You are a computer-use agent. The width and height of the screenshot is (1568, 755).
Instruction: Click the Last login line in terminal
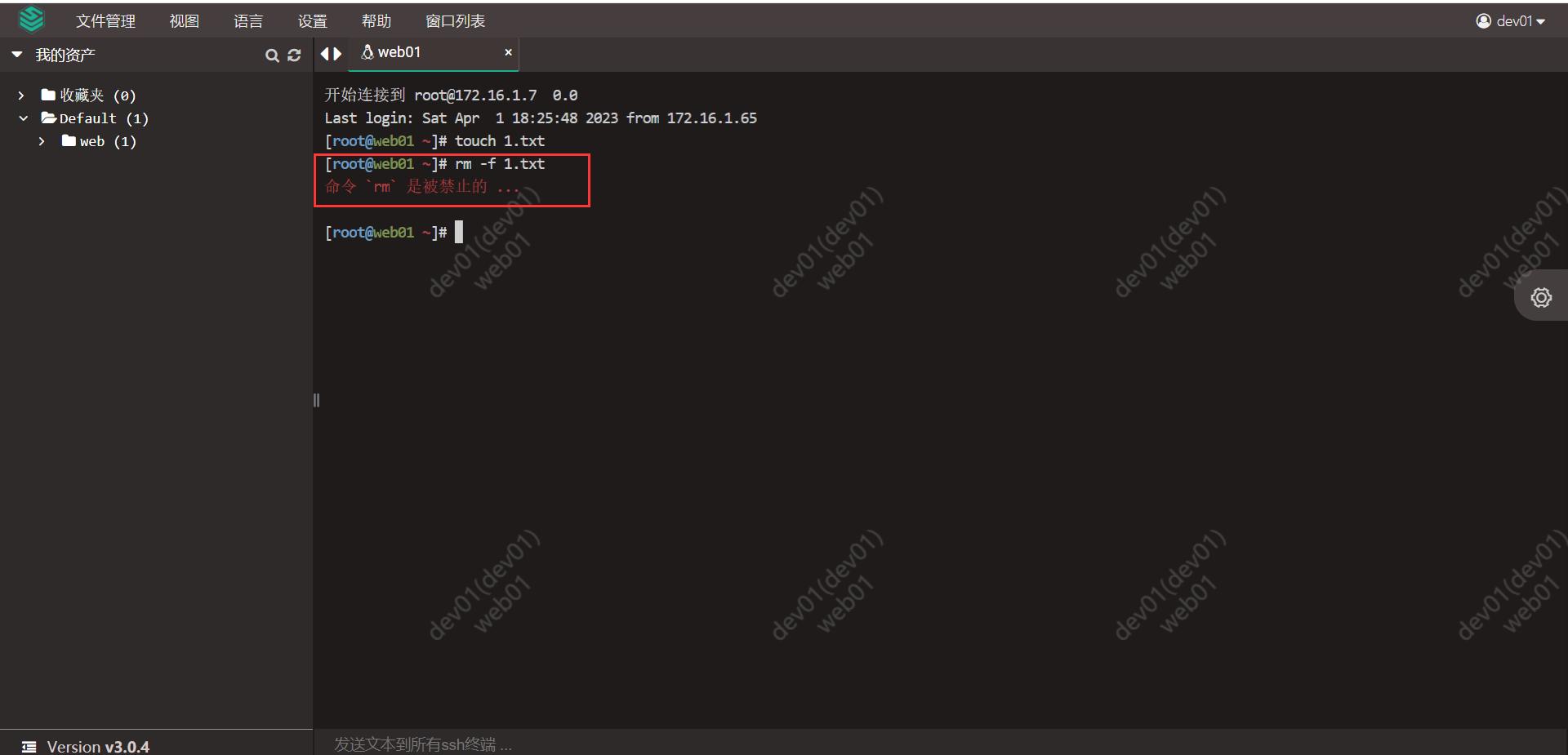(x=541, y=118)
